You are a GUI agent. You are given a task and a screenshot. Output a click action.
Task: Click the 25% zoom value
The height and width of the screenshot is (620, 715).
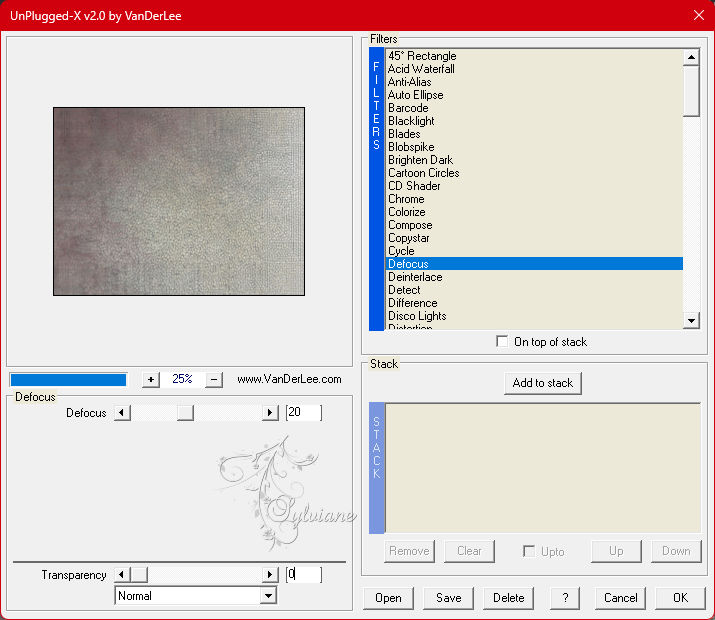182,379
